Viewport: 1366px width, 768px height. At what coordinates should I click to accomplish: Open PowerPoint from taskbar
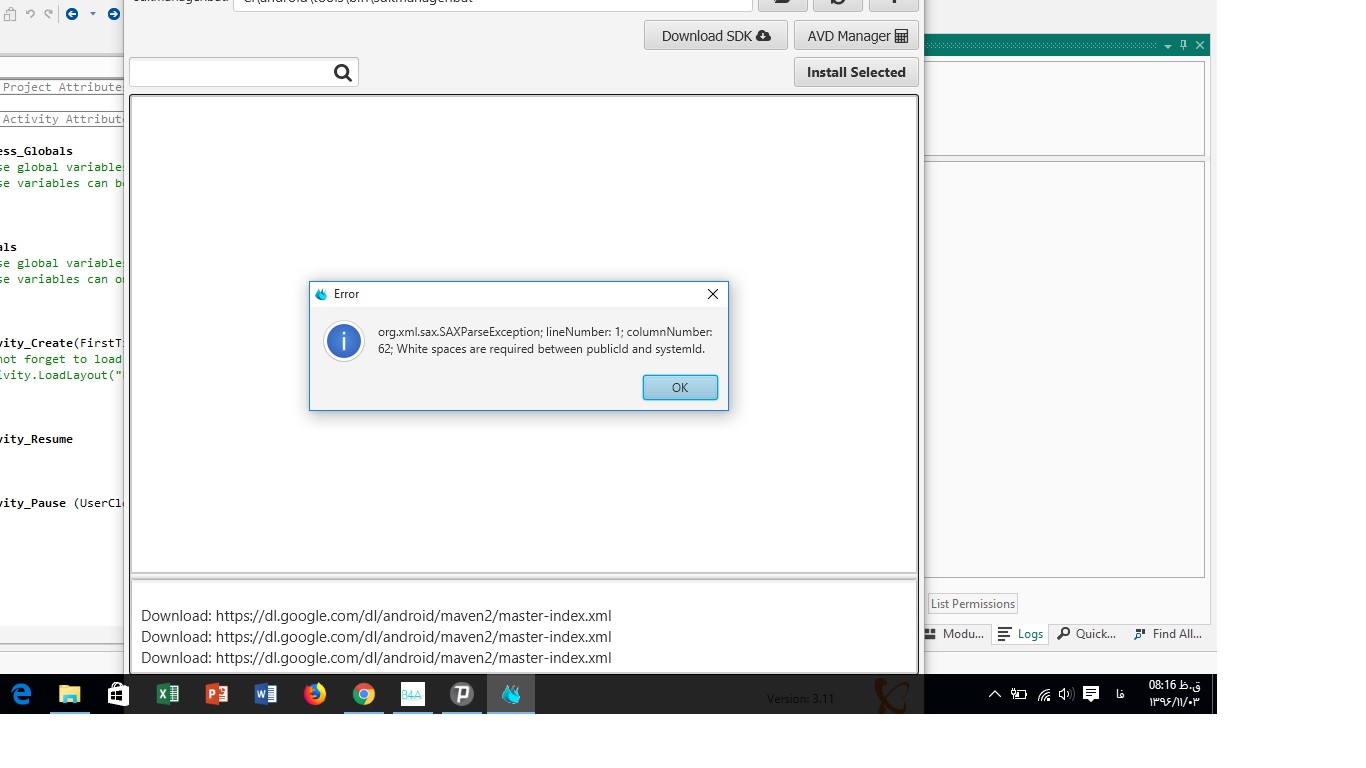point(216,694)
